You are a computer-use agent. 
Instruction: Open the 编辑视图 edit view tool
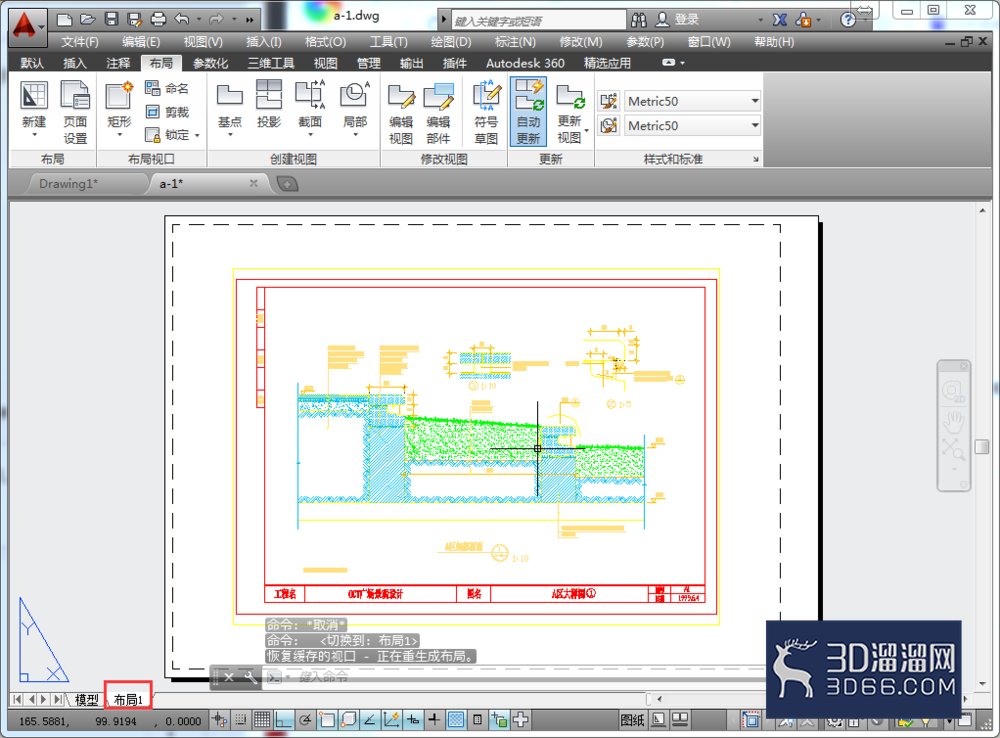[401, 114]
